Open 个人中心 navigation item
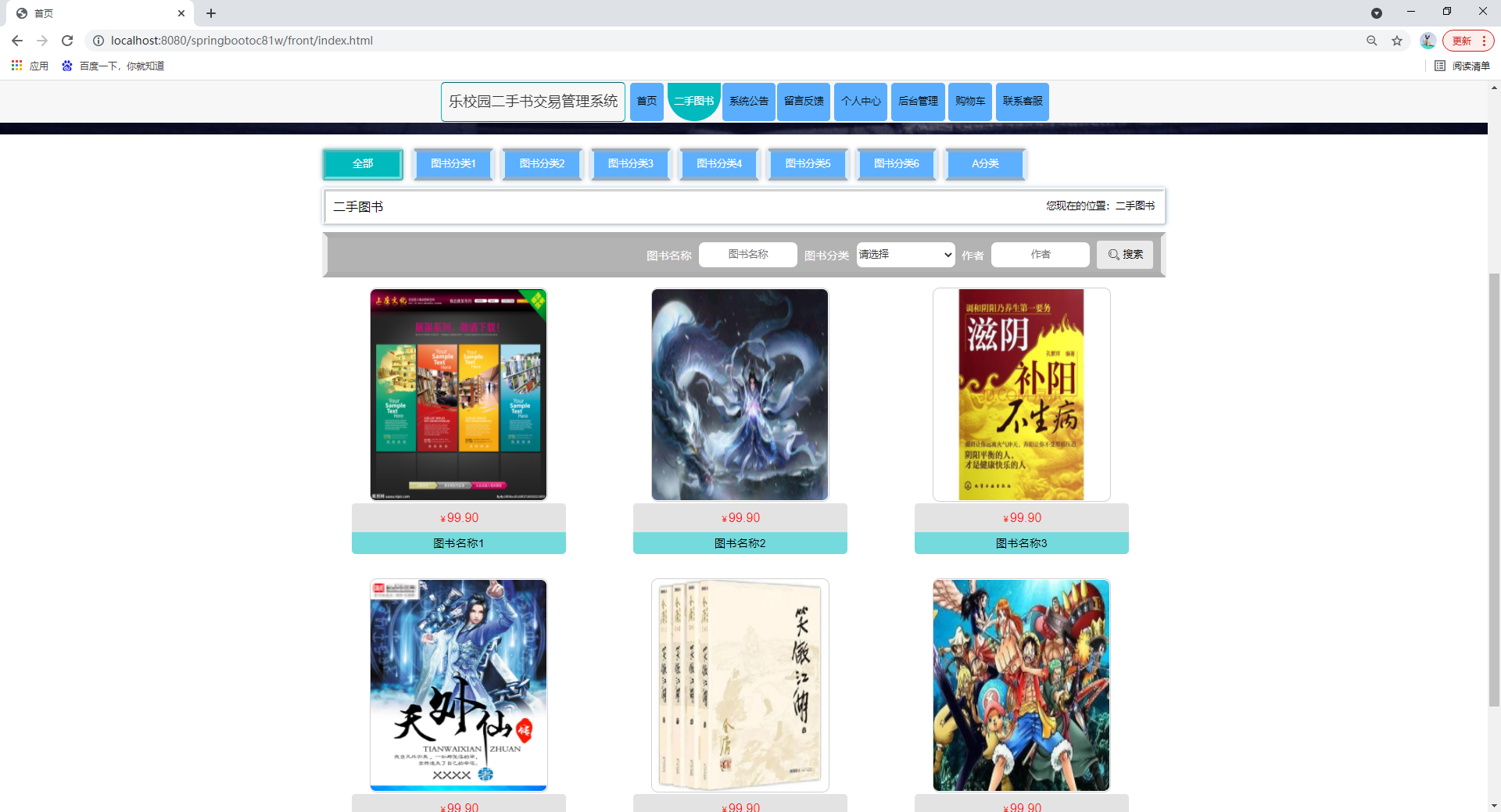The height and width of the screenshot is (812, 1501). click(x=861, y=102)
